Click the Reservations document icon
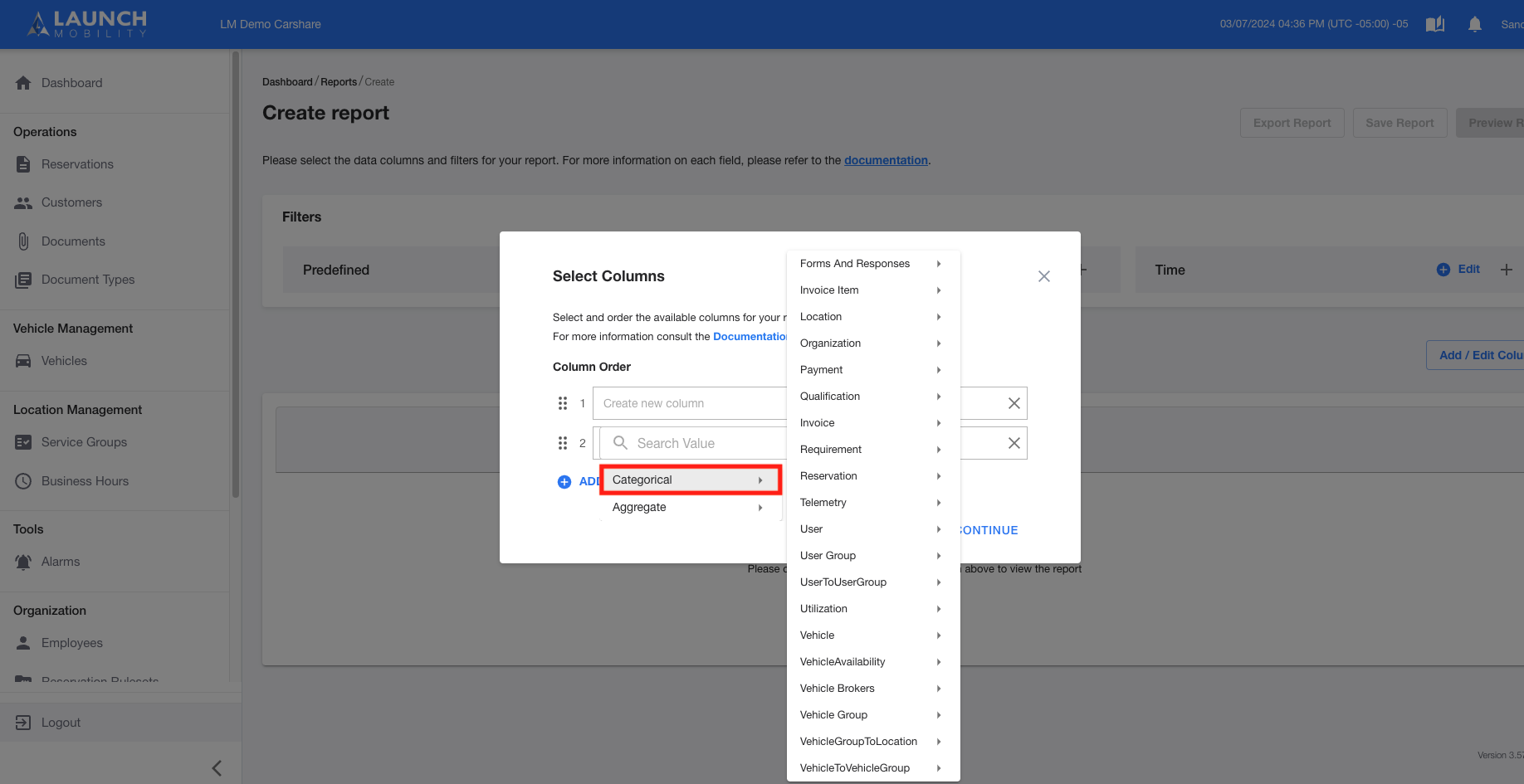Image resolution: width=1524 pixels, height=784 pixels. [x=23, y=164]
